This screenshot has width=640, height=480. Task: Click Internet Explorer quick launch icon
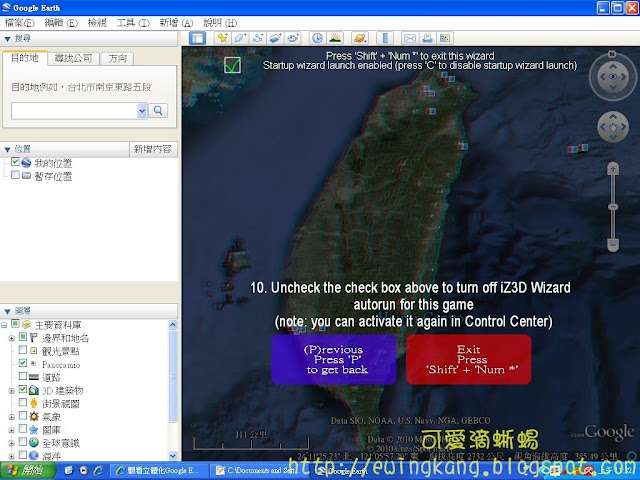pyautogui.click(x=98, y=471)
